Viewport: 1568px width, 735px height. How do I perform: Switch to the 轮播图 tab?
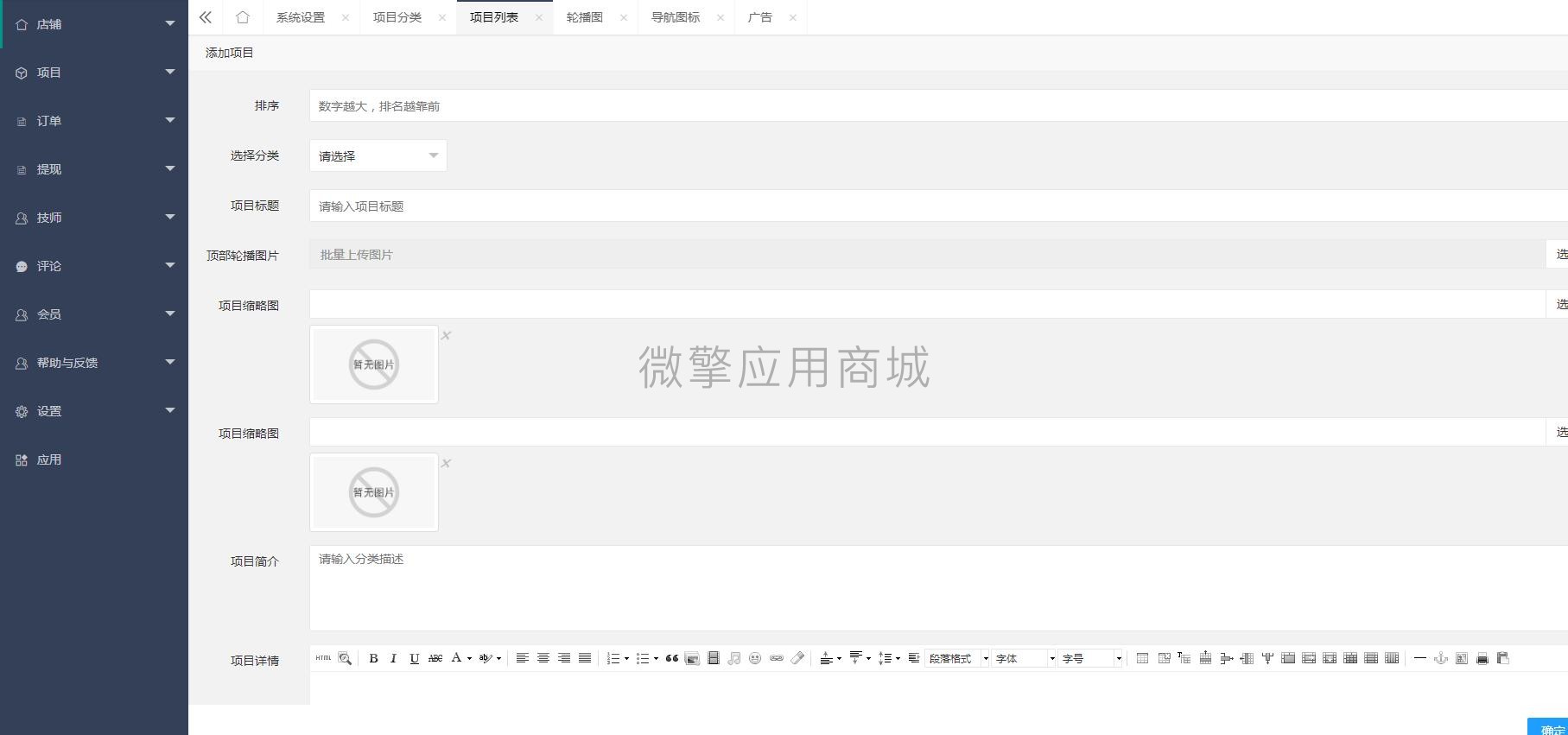point(585,17)
